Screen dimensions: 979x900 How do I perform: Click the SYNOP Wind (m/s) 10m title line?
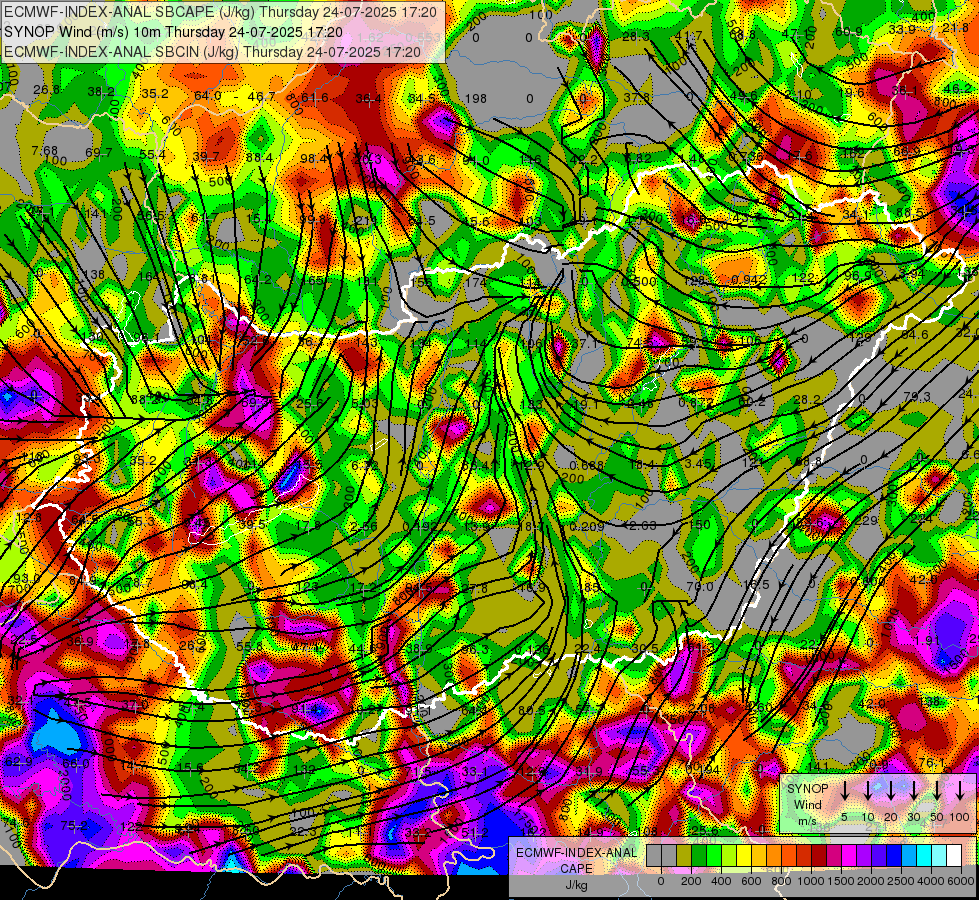click(x=173, y=32)
